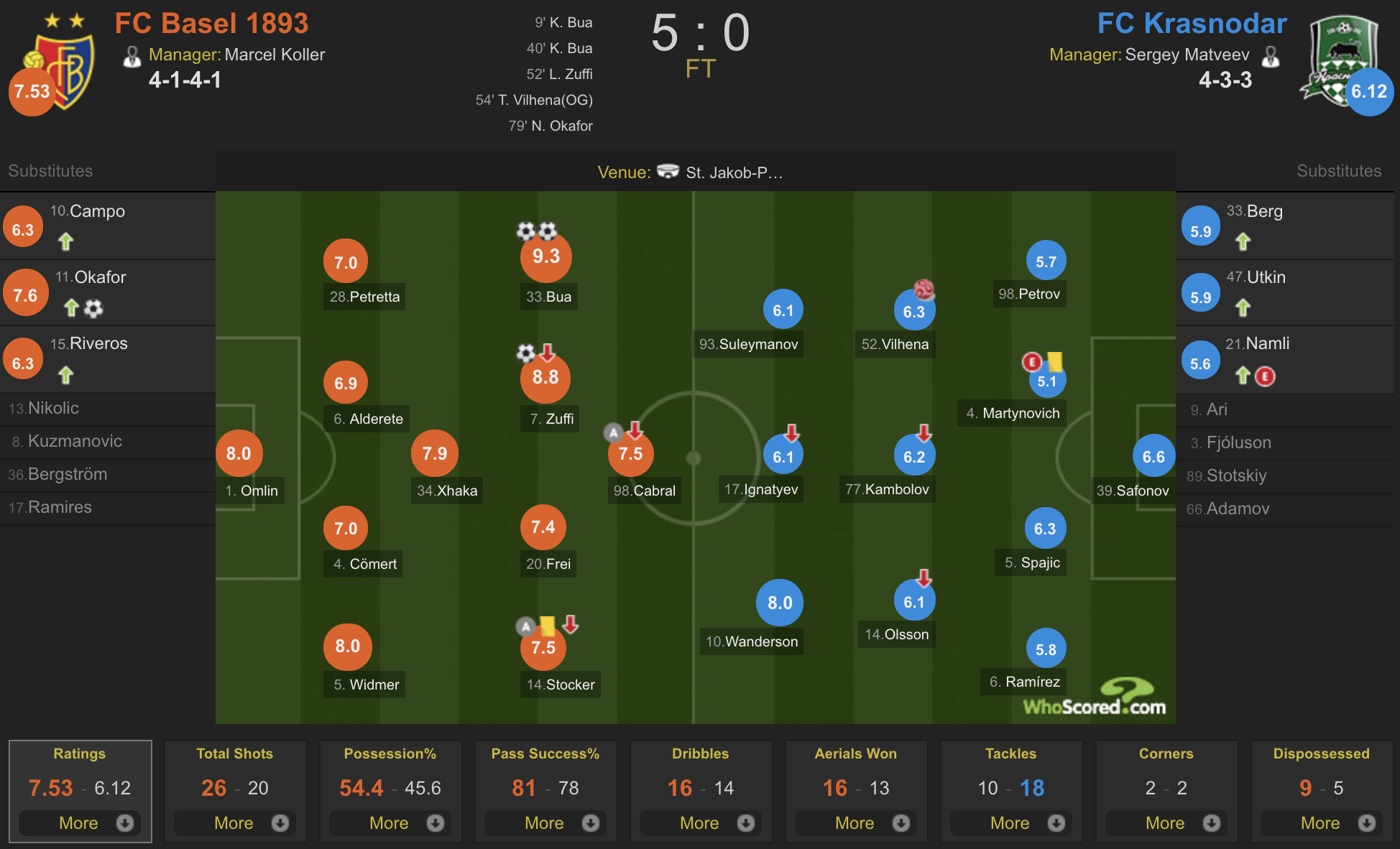Image resolution: width=1400 pixels, height=849 pixels.
Task: Expand More under Total Shots
Action: click(234, 822)
